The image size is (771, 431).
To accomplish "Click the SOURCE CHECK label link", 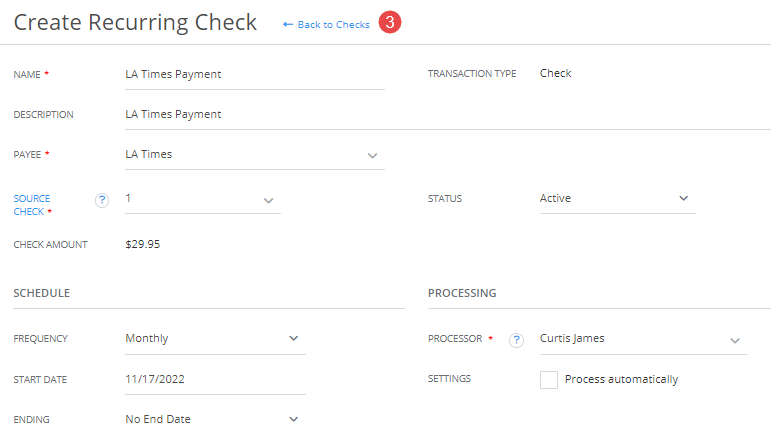I will point(32,205).
